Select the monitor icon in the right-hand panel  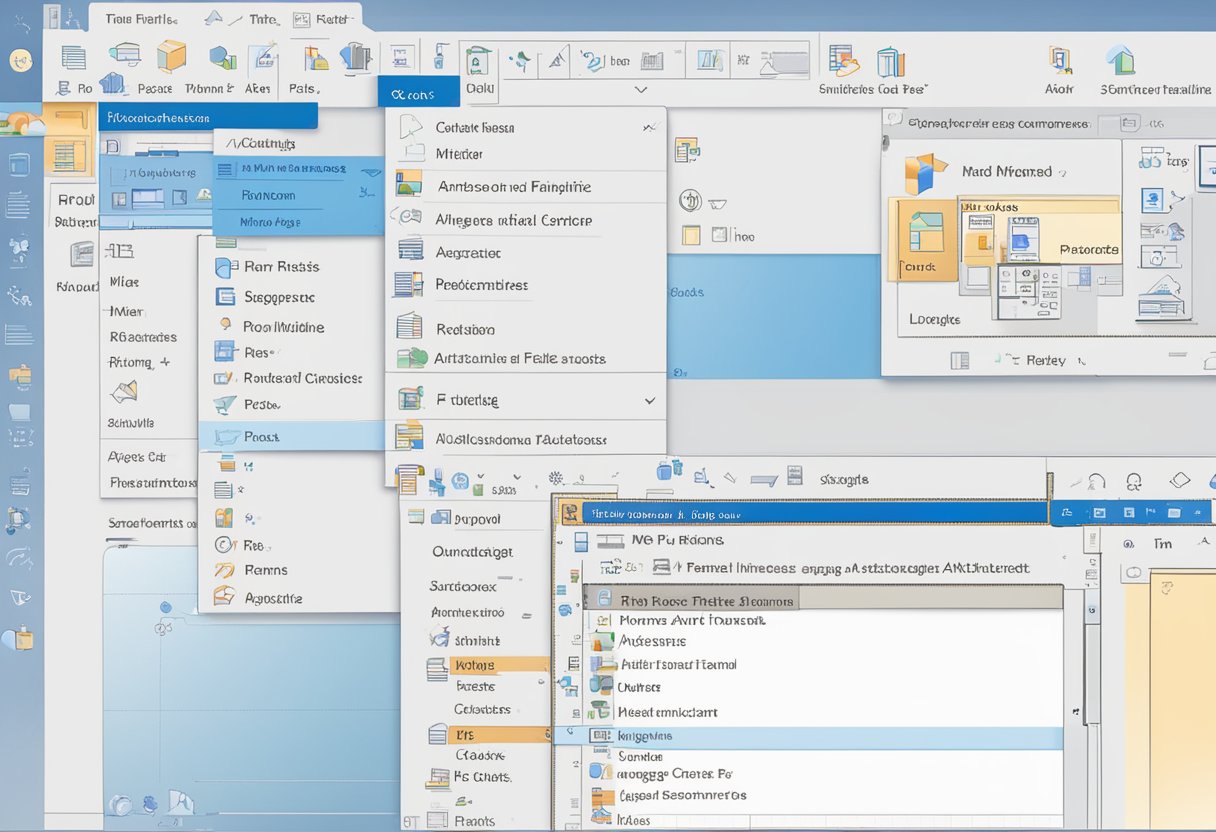coord(1152,200)
